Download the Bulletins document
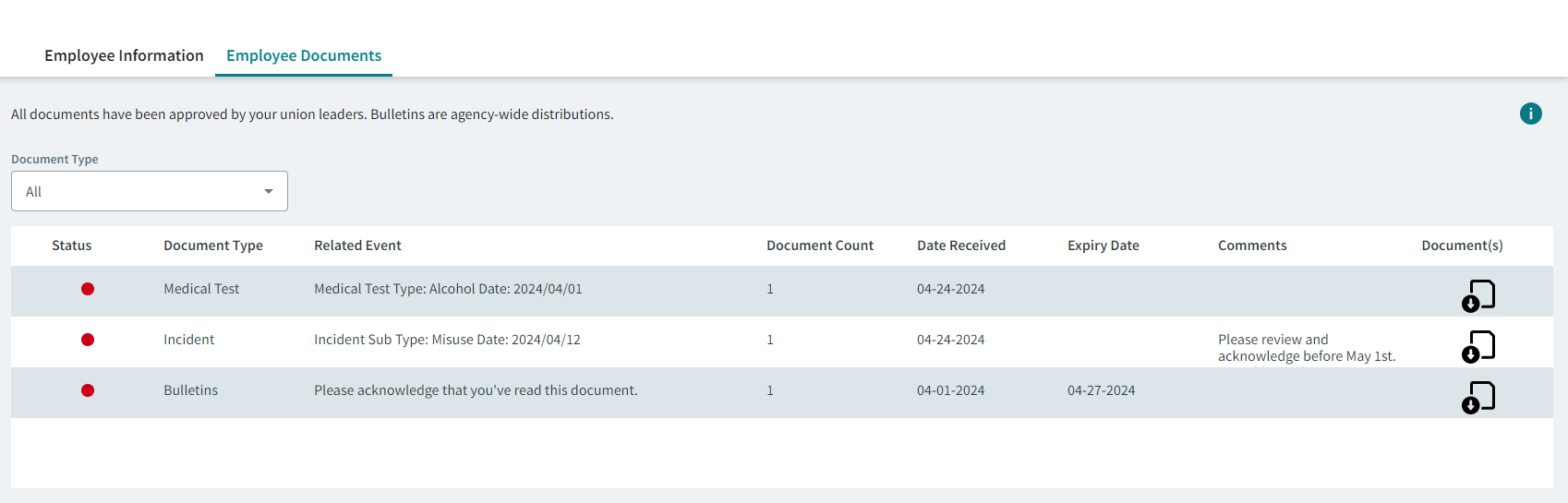This screenshot has width=1568, height=503. (1478, 397)
